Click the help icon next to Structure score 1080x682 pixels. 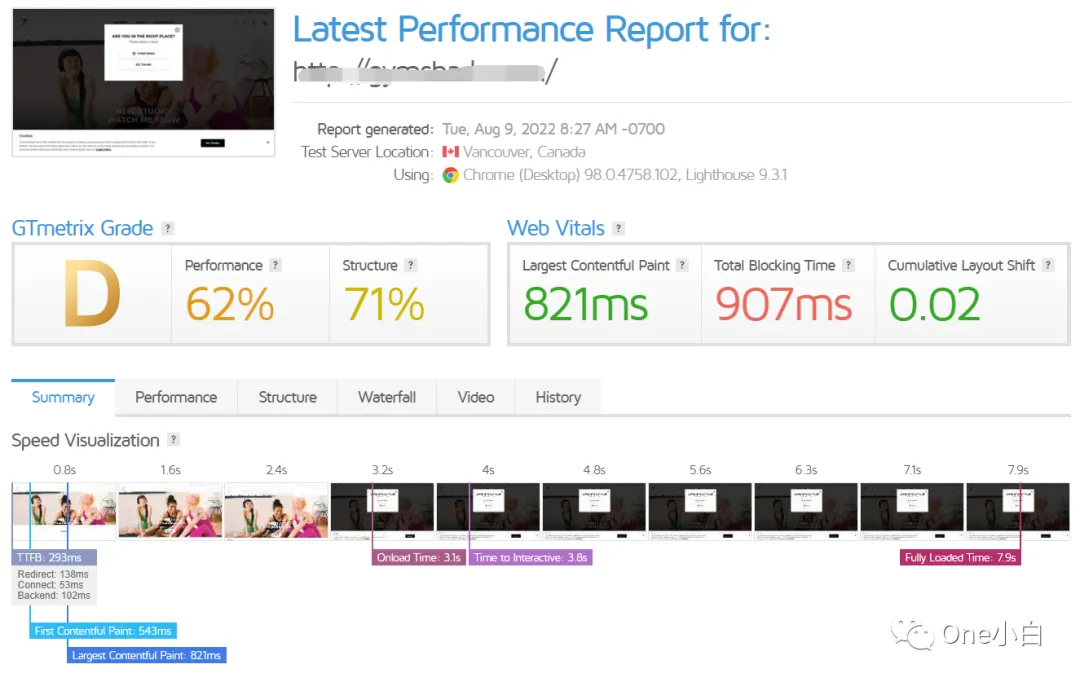click(411, 265)
